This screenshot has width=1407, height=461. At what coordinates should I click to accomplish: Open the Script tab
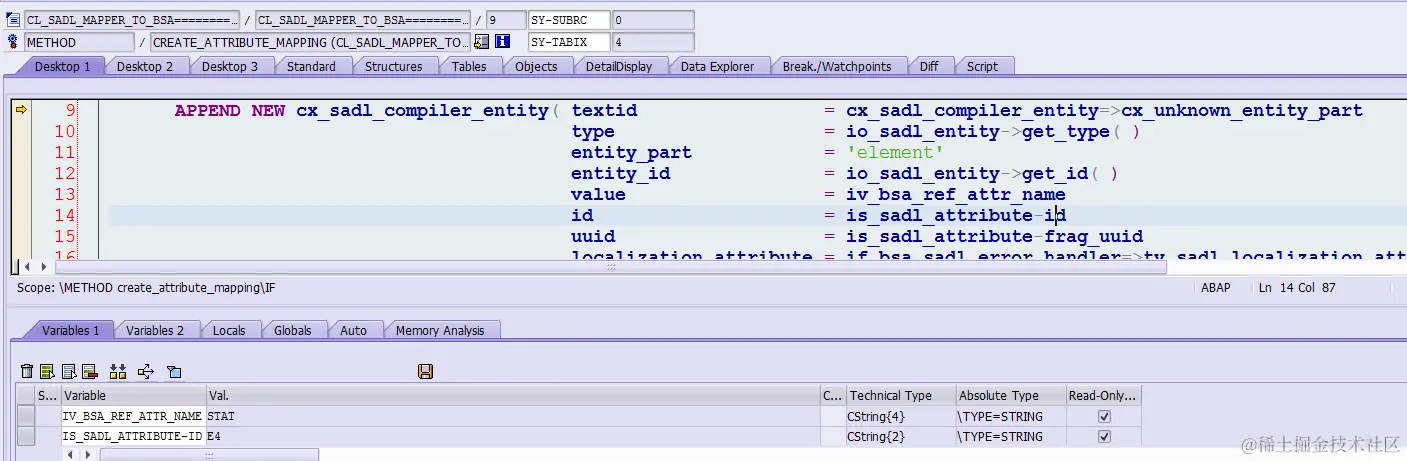coord(982,66)
